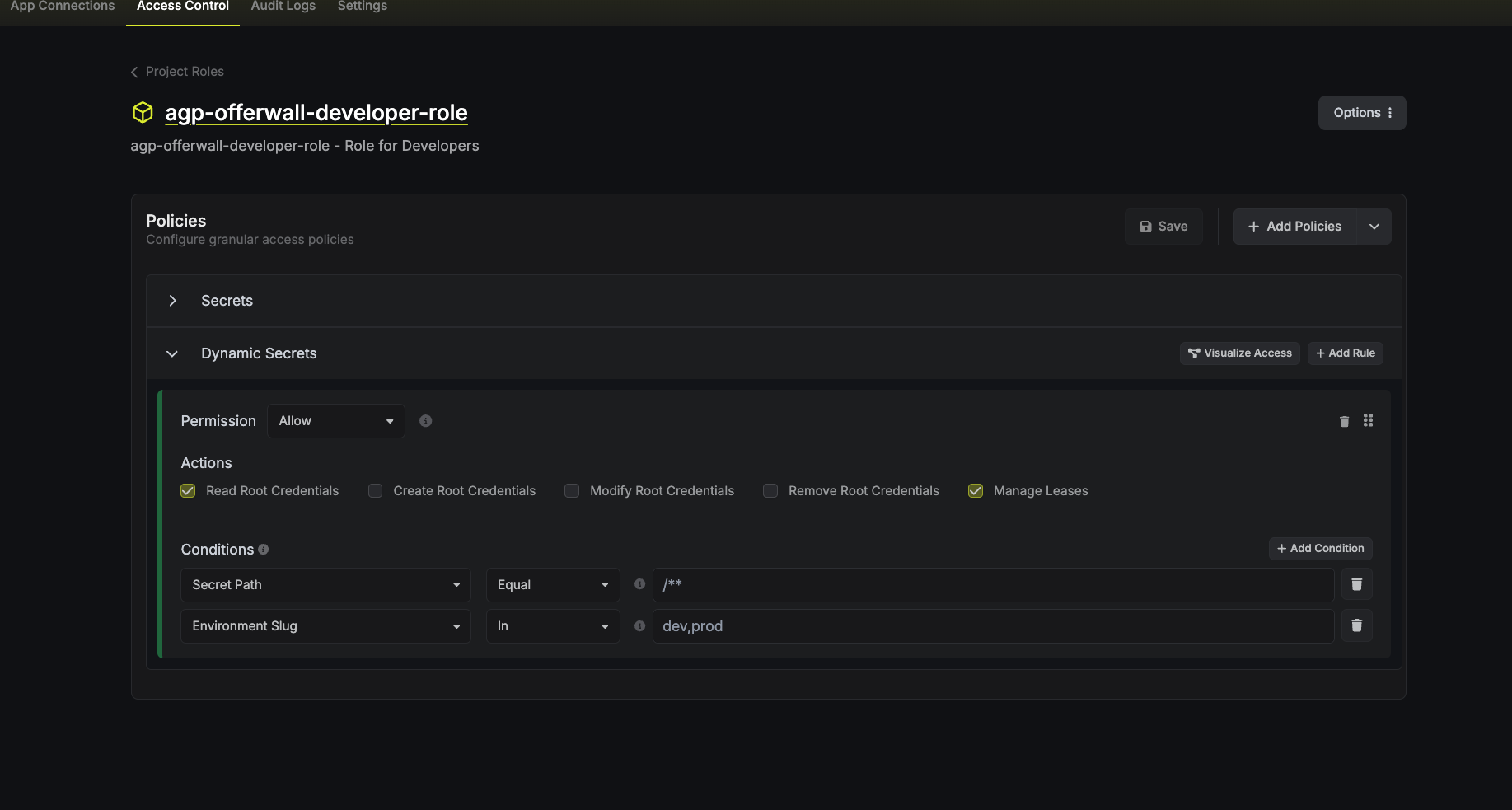Image resolution: width=1512 pixels, height=810 pixels.
Task: Switch to Audit Logs tab
Action: tap(283, 7)
